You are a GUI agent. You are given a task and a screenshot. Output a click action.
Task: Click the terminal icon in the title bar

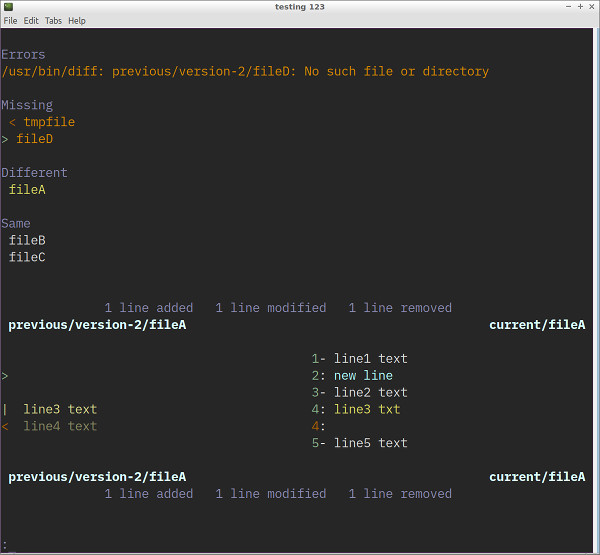coord(8,7)
